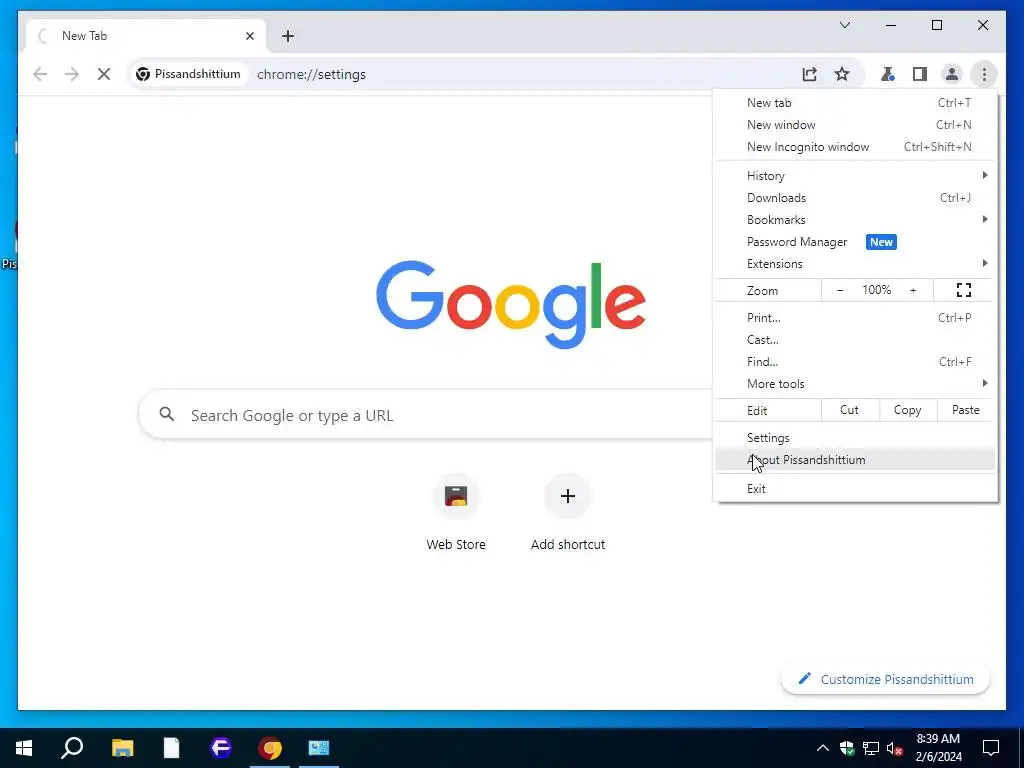This screenshot has width=1024, height=768.
Task: Bookmark this tab with the star
Action: (842, 74)
